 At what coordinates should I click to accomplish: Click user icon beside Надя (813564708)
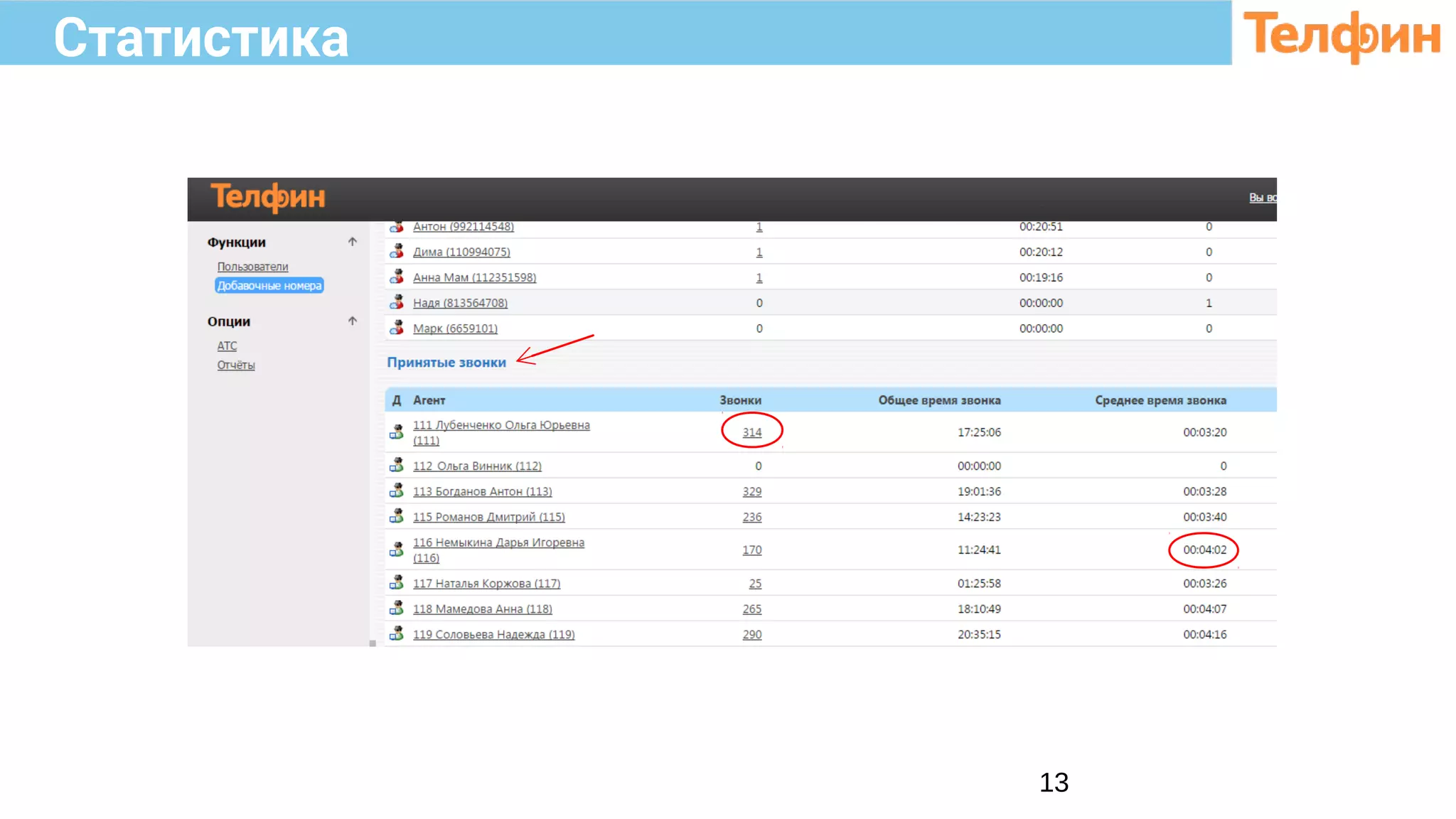(x=397, y=303)
